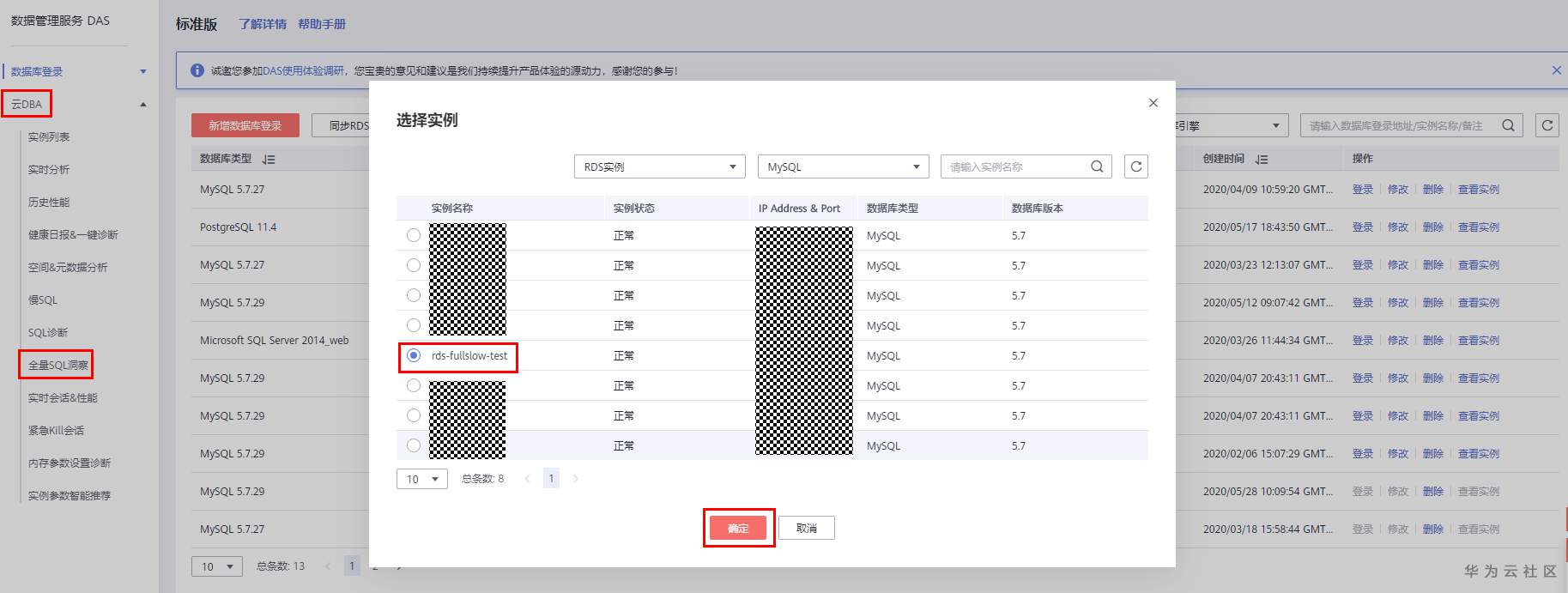This screenshot has height=593, width=1568.
Task: Select the radio button of the seventh instance row
Action: [x=414, y=415]
